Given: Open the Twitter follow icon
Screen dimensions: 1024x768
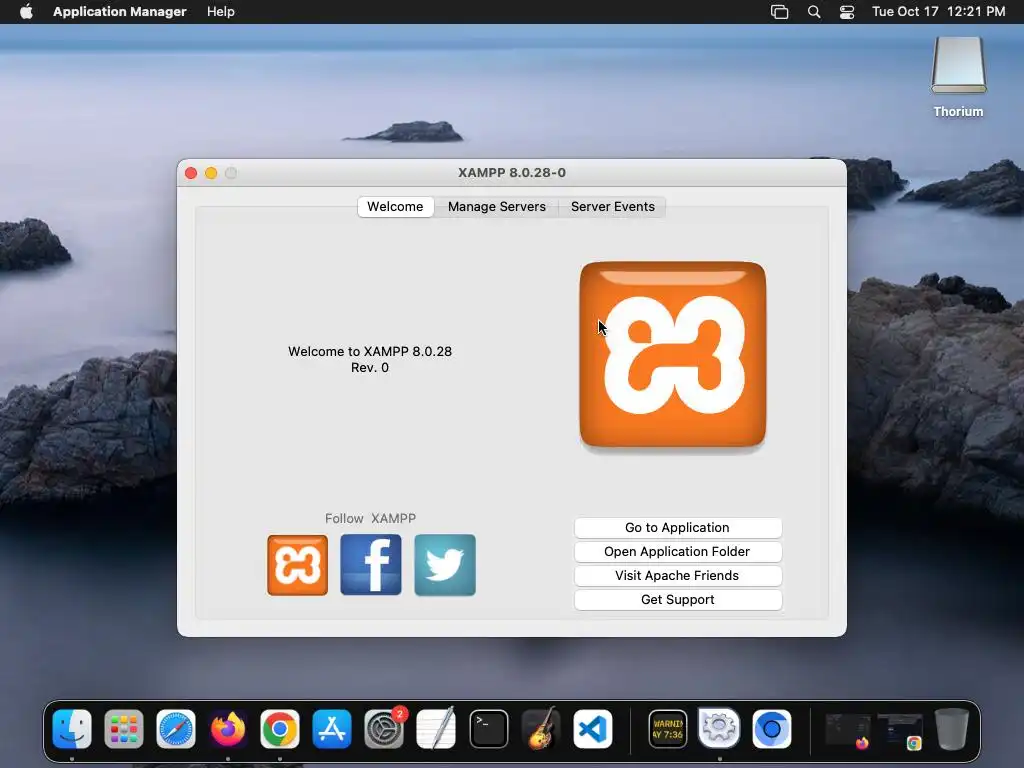Looking at the screenshot, I should [445, 565].
